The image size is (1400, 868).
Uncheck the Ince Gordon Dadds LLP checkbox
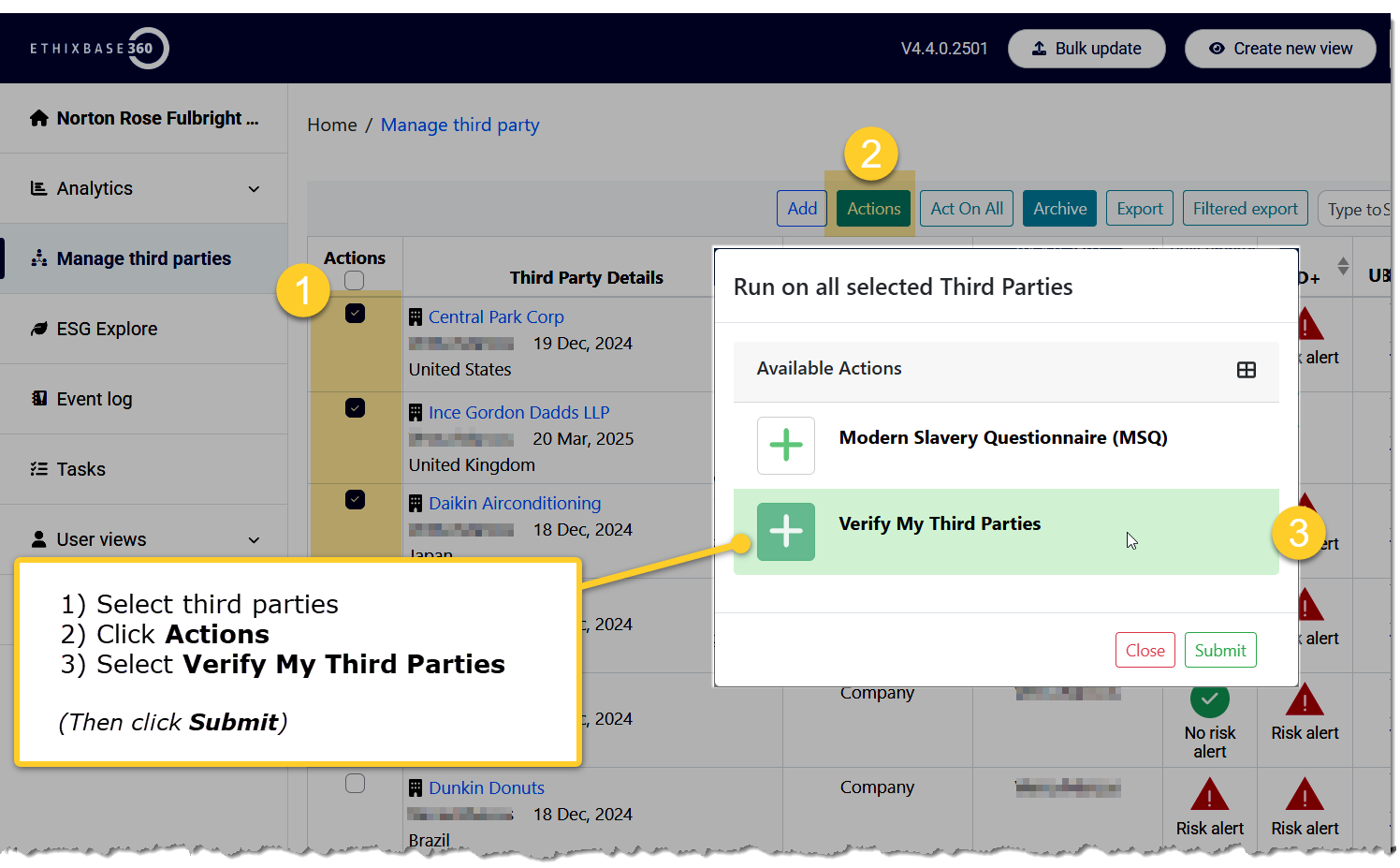pos(355,407)
